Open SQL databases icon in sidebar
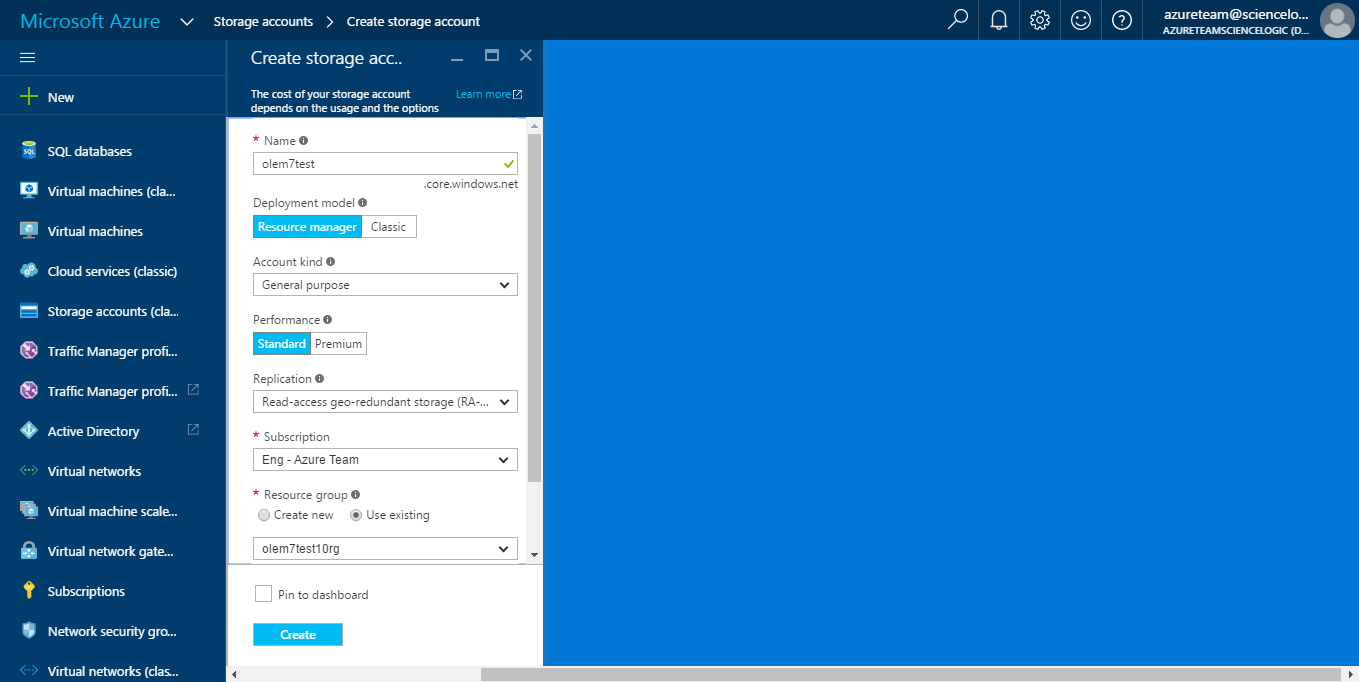This screenshot has width=1359, height=682. coord(29,151)
